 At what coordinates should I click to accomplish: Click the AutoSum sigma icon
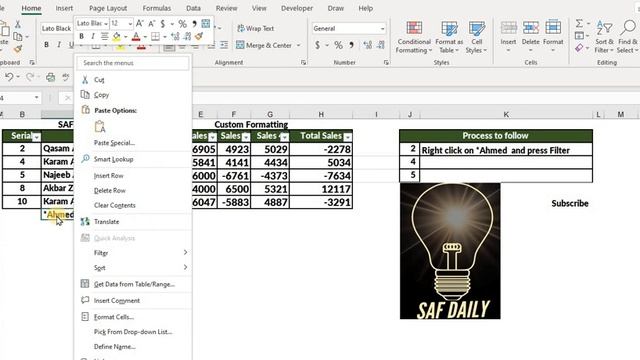(579, 24)
